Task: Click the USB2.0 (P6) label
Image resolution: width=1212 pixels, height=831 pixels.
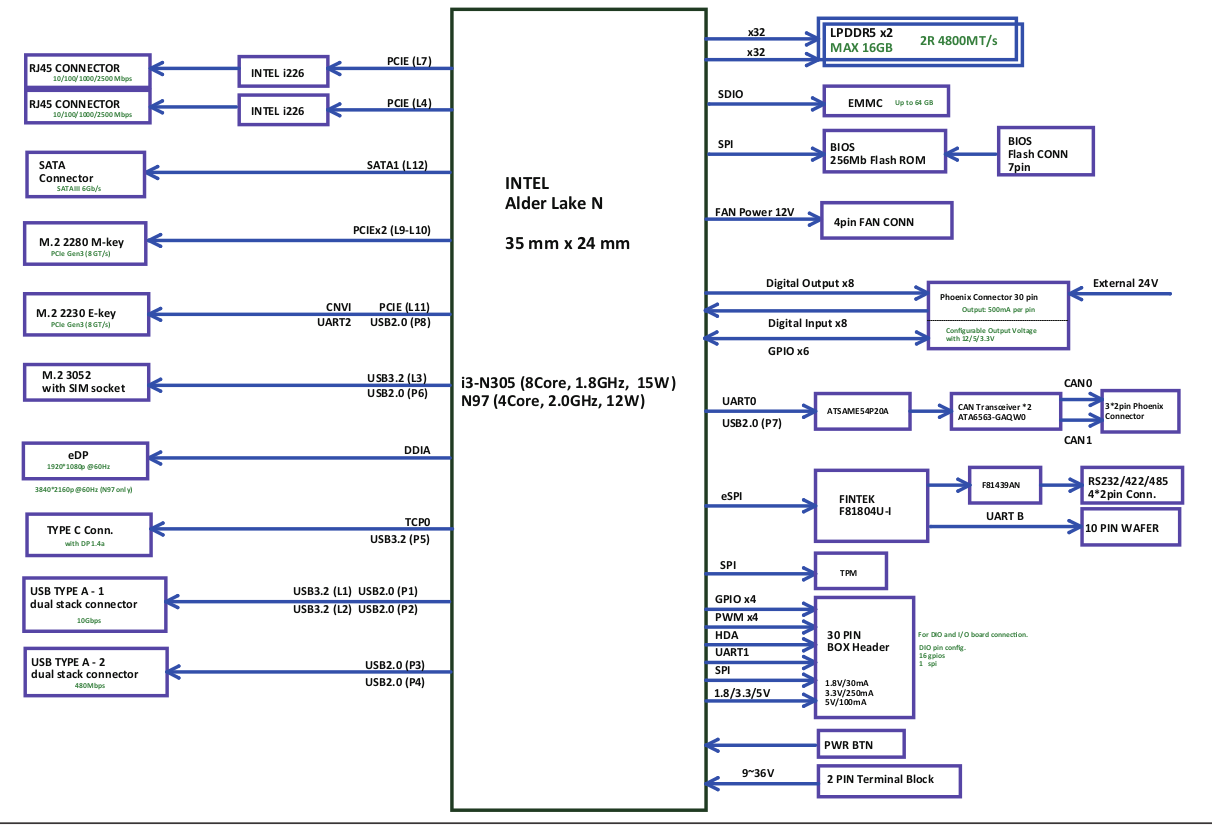Action: 398,394
